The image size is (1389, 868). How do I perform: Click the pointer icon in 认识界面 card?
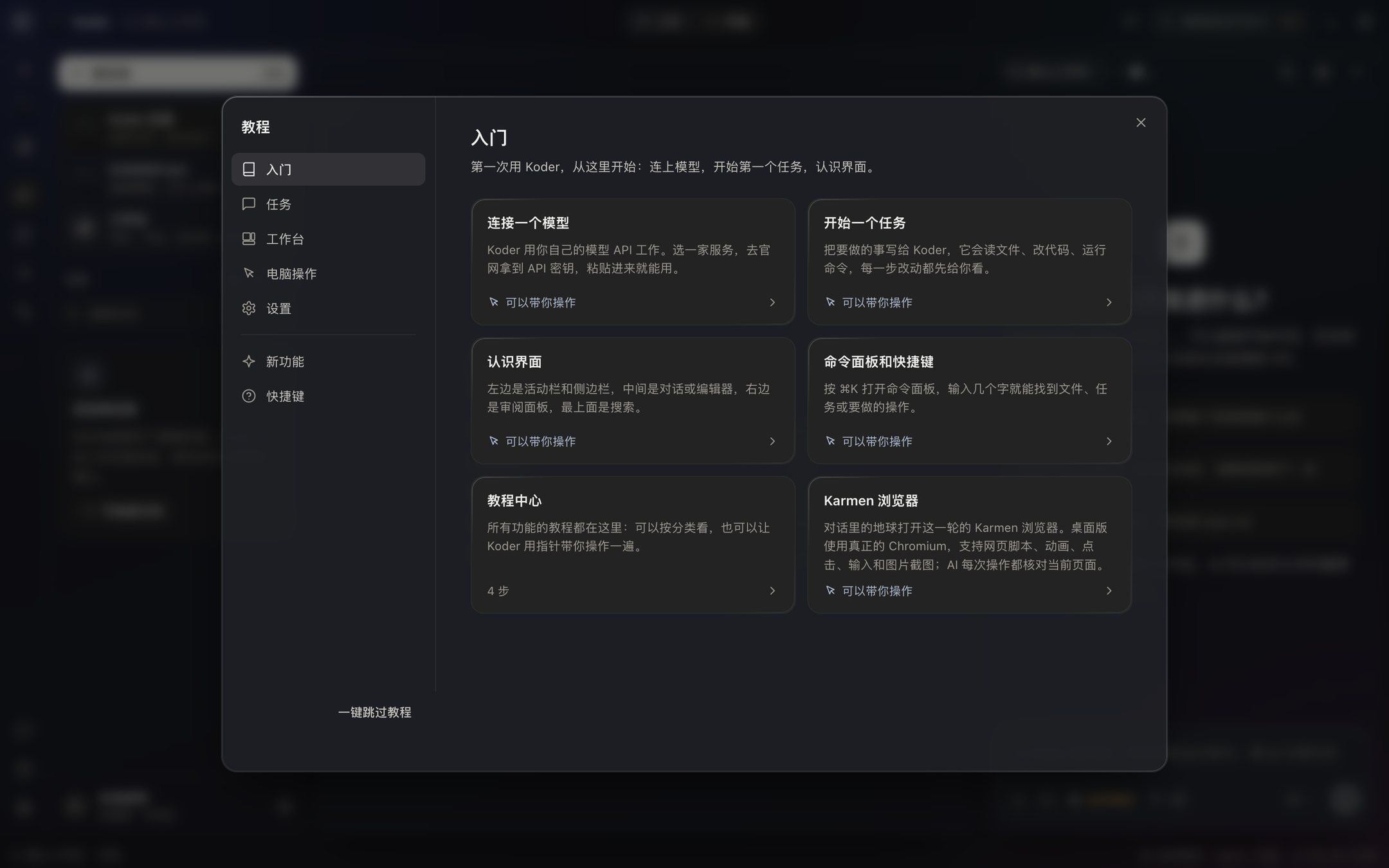[494, 441]
